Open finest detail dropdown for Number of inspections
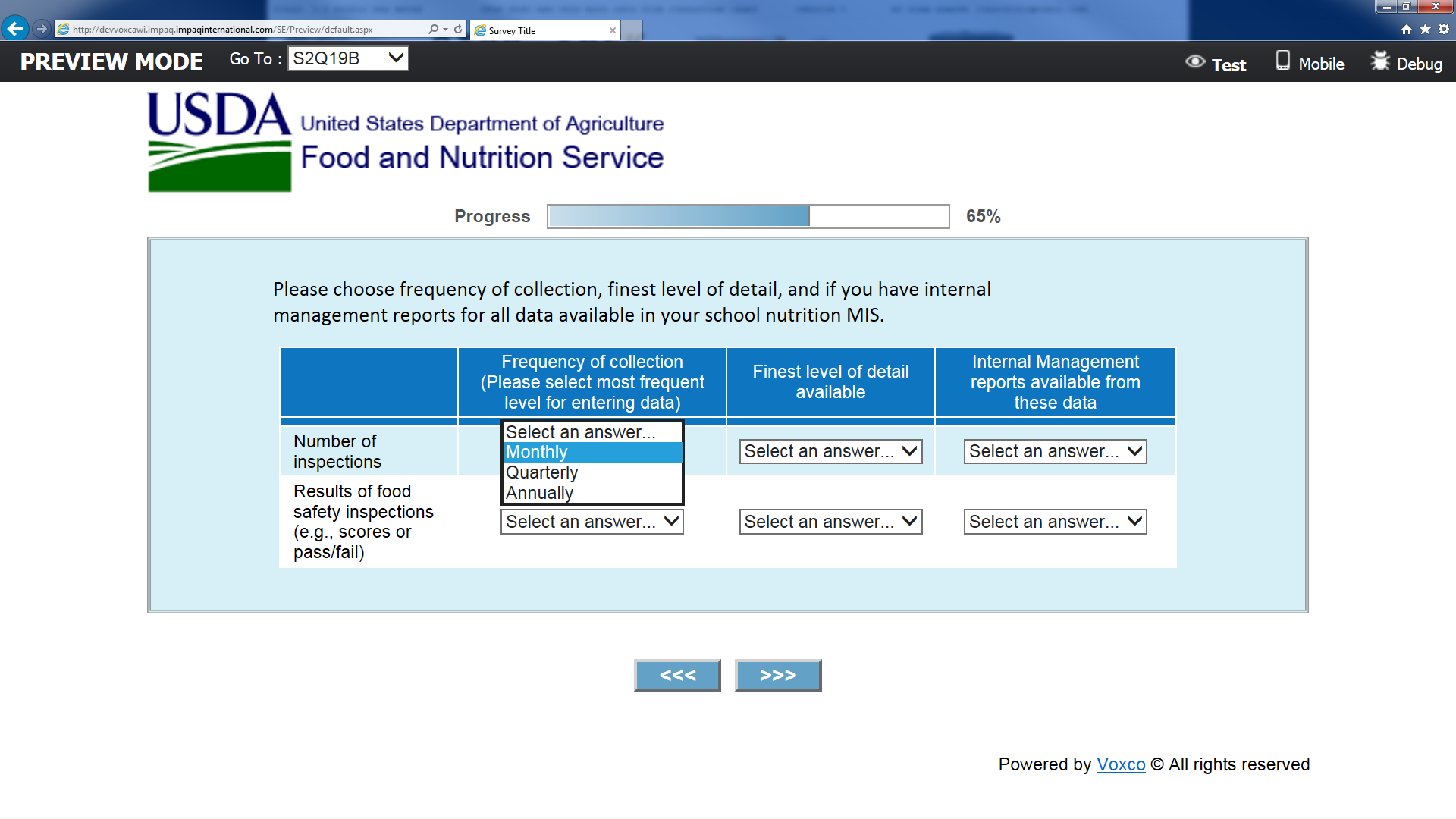The height and width of the screenshot is (819, 1456). 830,452
